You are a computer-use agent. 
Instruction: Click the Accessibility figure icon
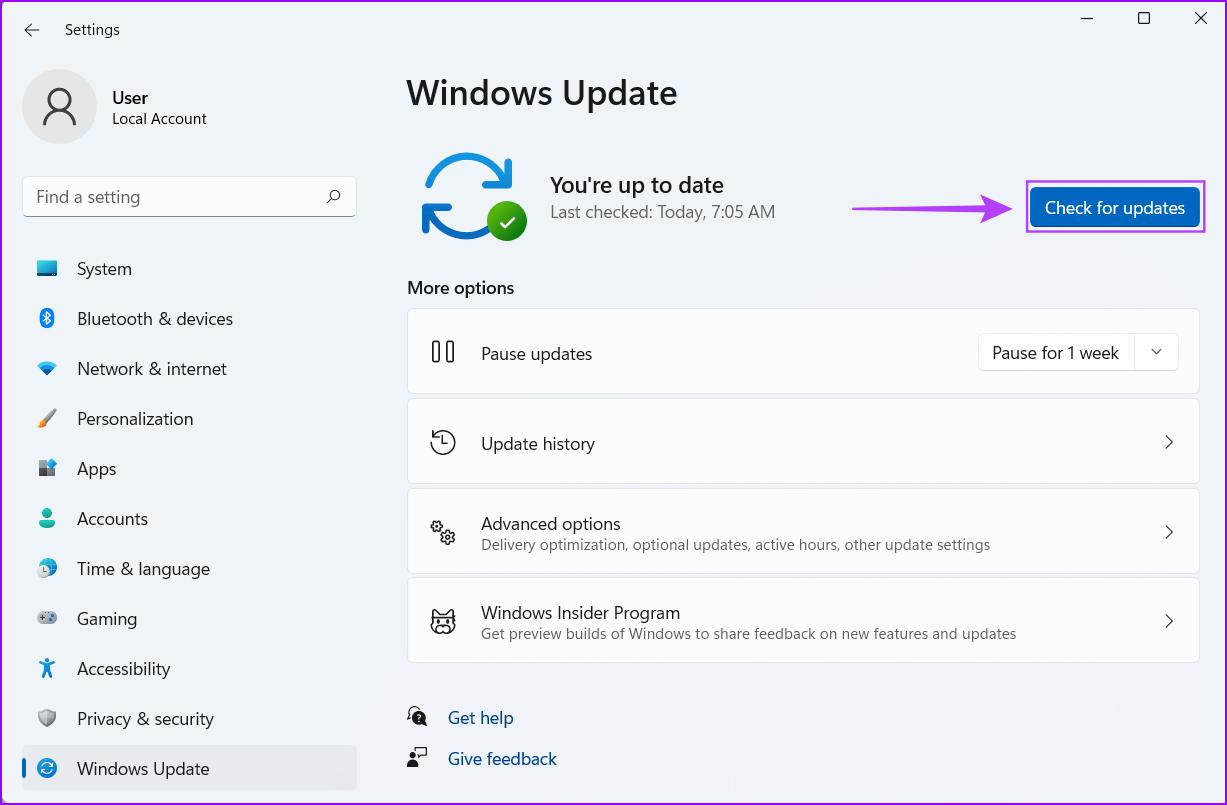47,668
